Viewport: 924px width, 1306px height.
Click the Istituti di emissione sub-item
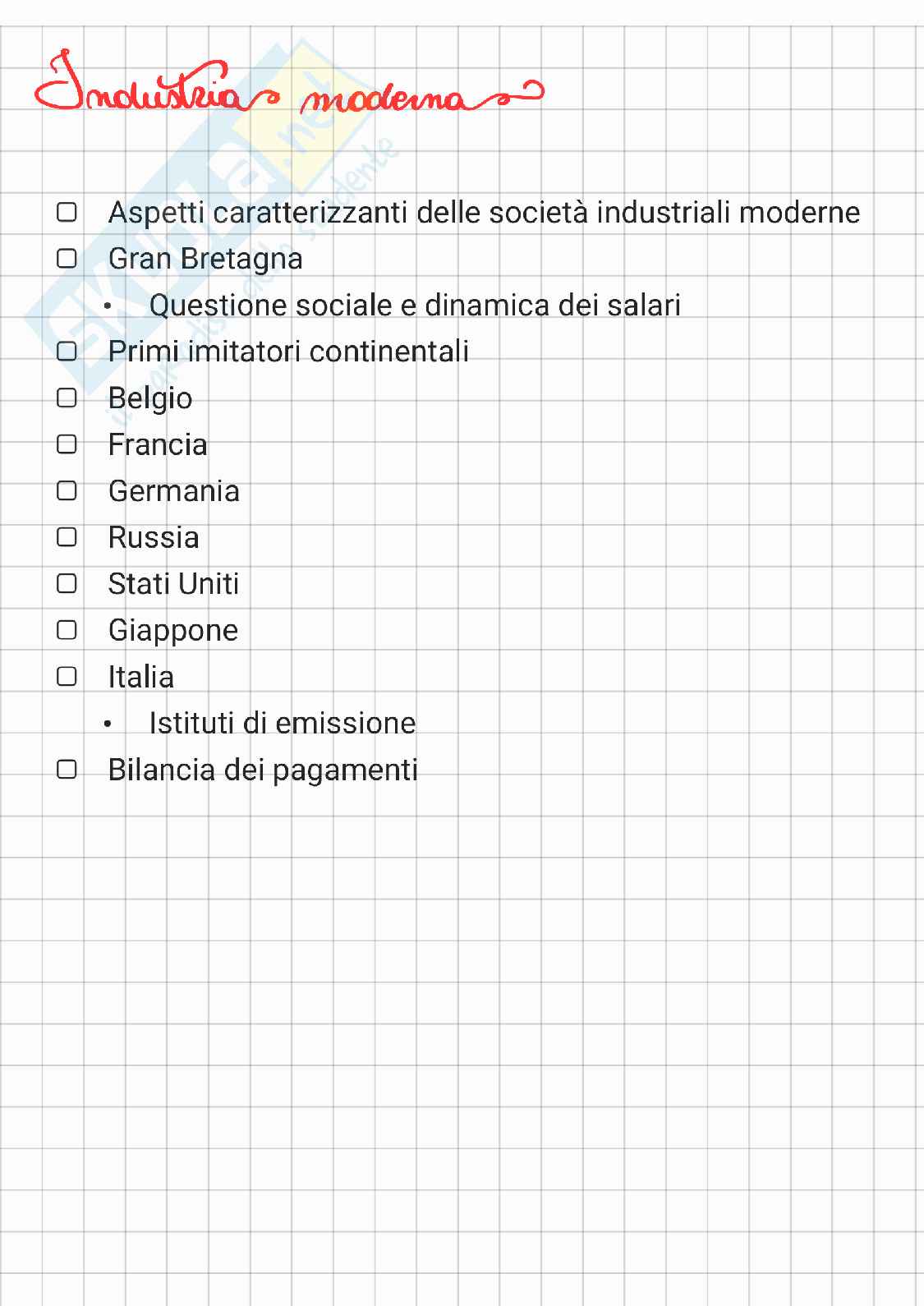click(x=282, y=724)
